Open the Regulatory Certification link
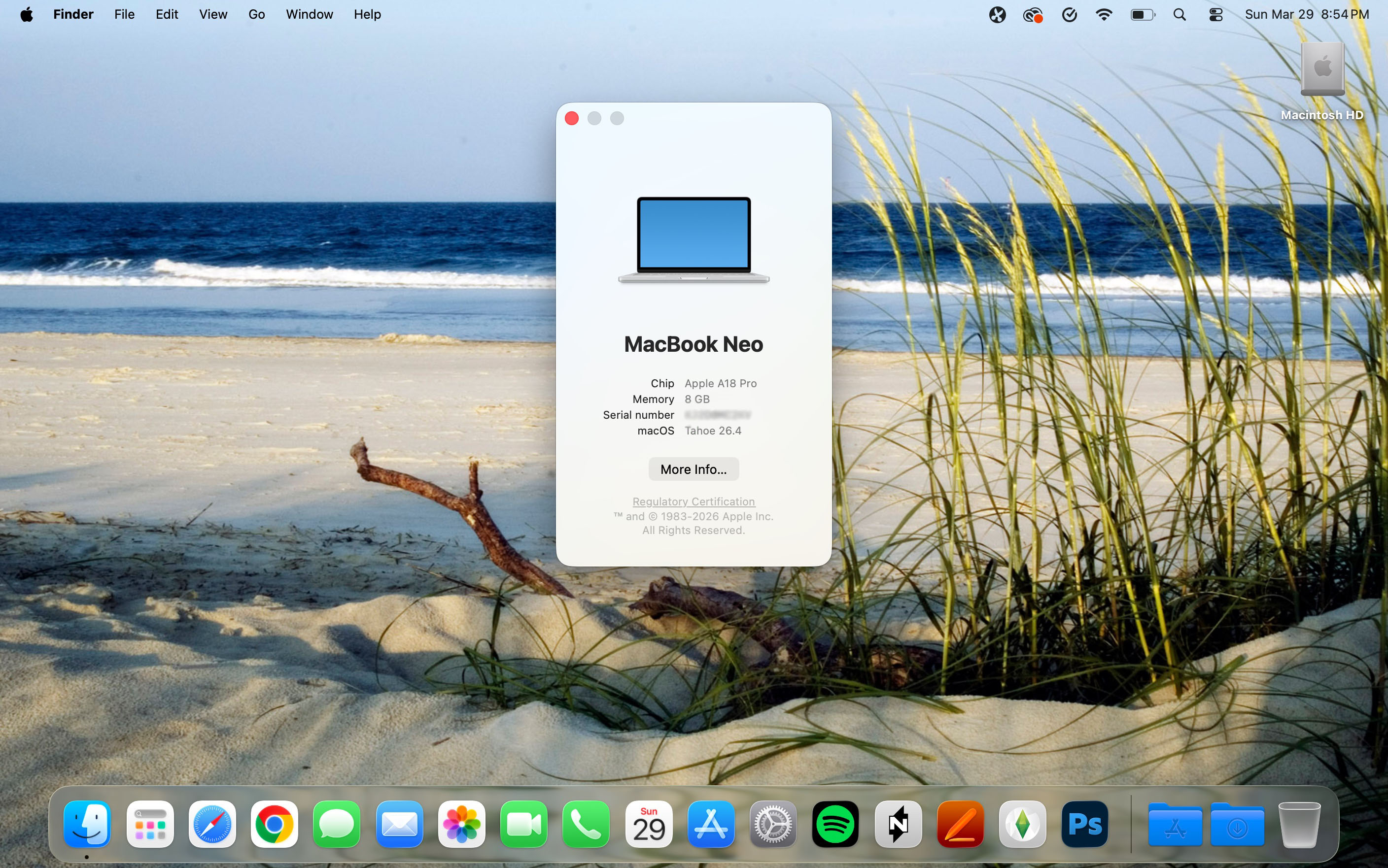The width and height of the screenshot is (1388, 868). pyautogui.click(x=694, y=501)
